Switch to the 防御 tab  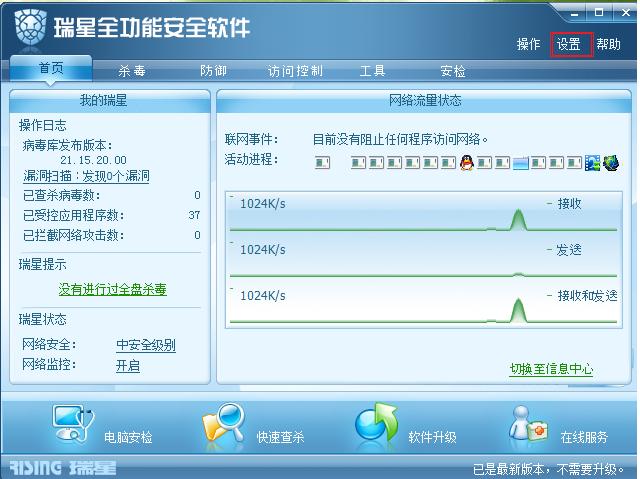click(213, 71)
